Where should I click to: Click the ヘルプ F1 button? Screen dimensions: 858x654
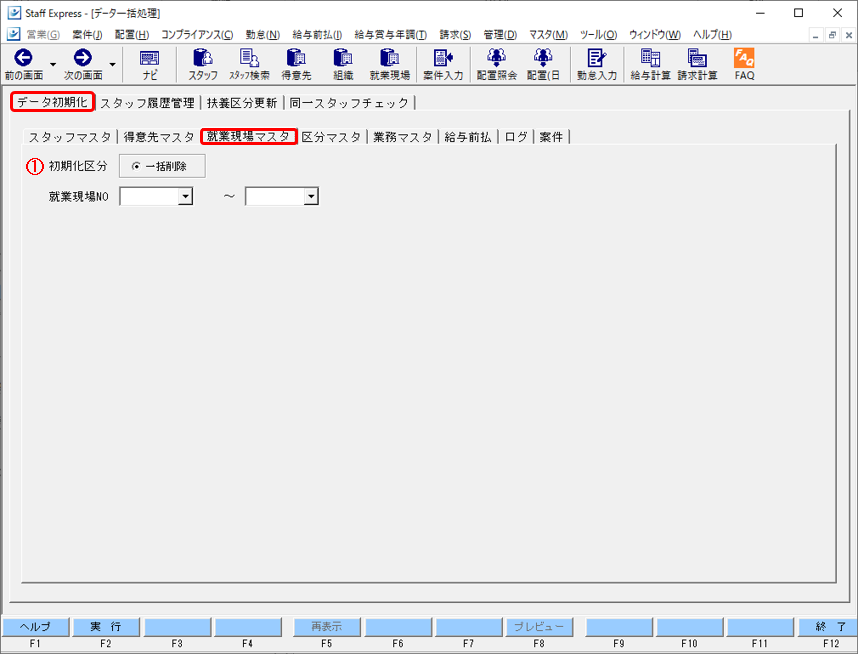point(36,627)
